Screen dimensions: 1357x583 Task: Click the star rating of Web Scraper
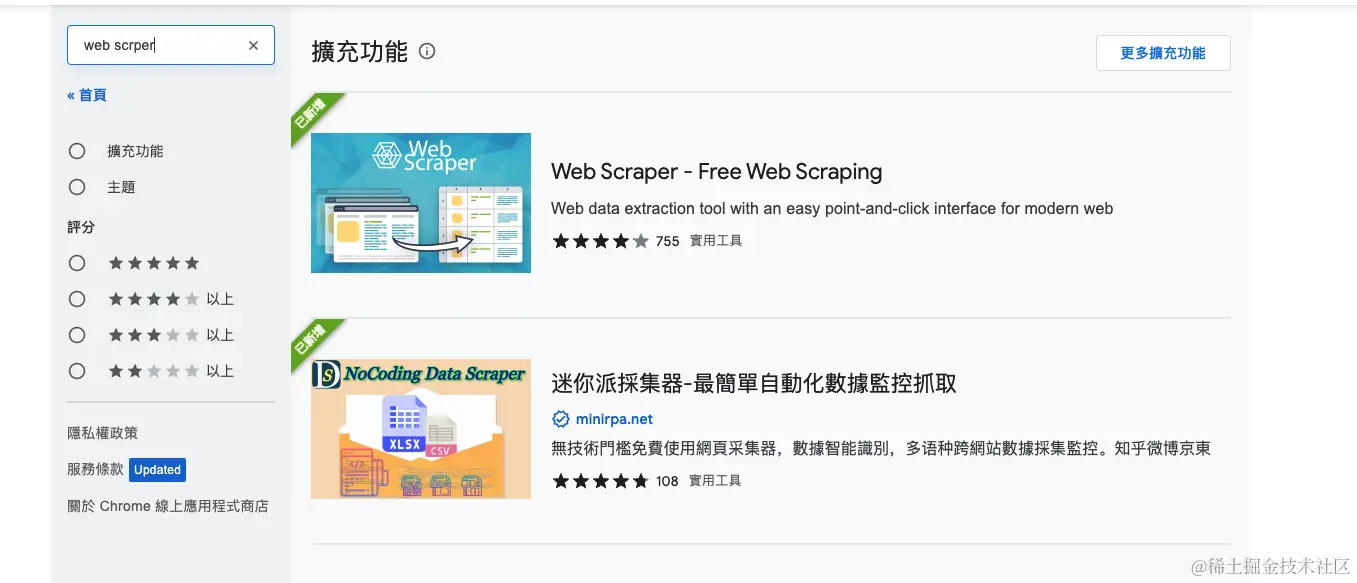coord(600,241)
